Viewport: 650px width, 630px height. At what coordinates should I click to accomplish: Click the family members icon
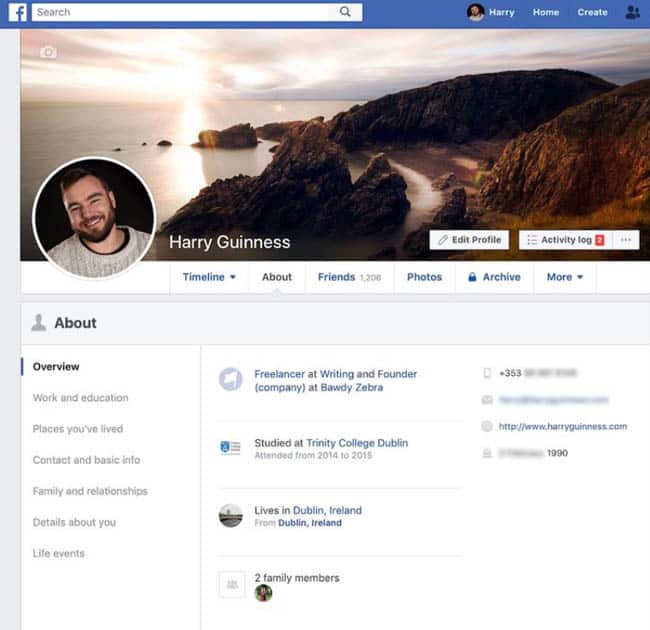tap(230, 584)
